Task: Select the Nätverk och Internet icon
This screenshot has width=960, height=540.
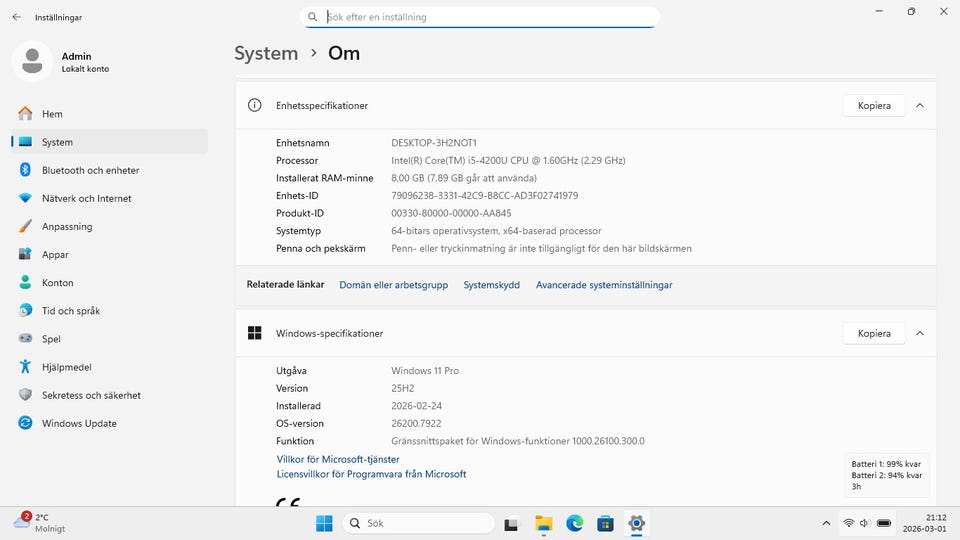Action: point(25,198)
